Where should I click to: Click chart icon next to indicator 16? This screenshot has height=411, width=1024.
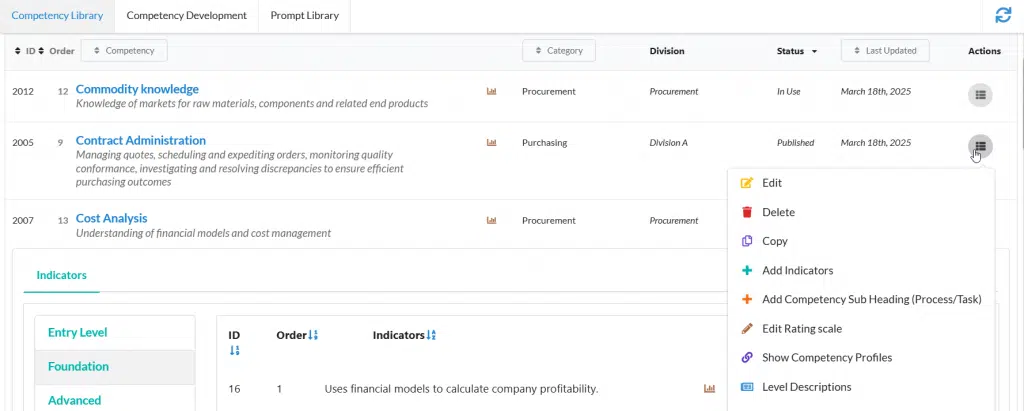(x=709, y=388)
